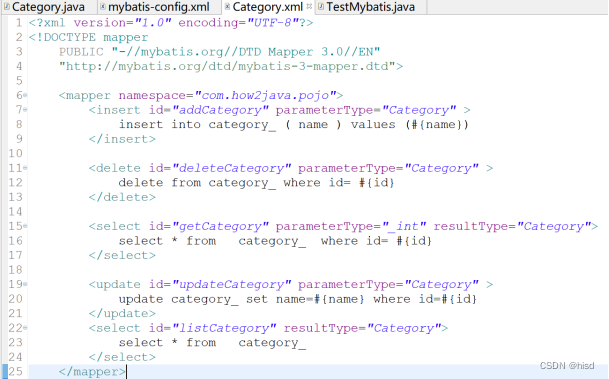Click the "updateCategory" id value
Image resolution: width=609 pixels, height=379 pixels.
click(231, 285)
